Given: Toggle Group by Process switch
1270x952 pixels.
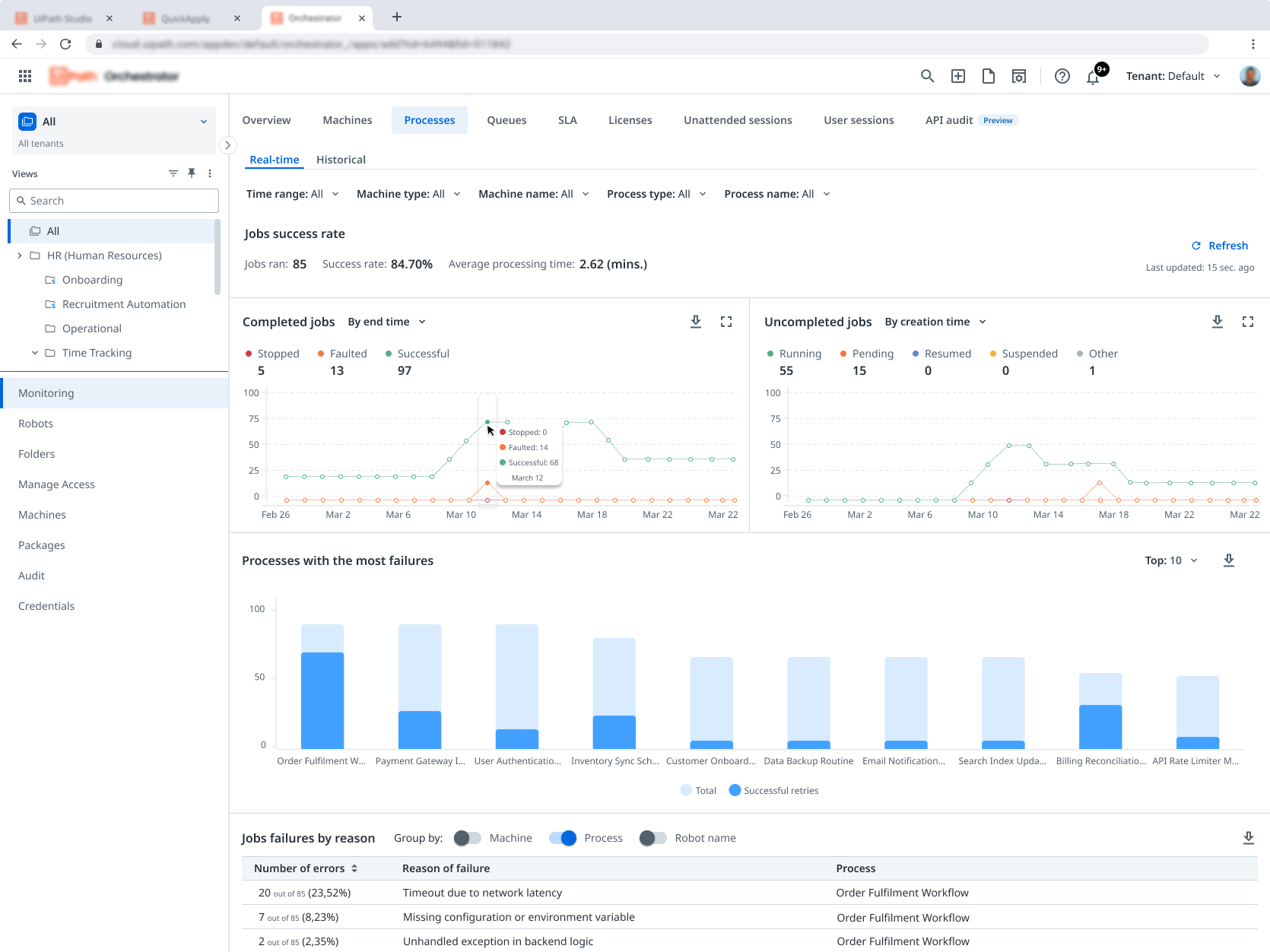Looking at the screenshot, I should (563, 838).
